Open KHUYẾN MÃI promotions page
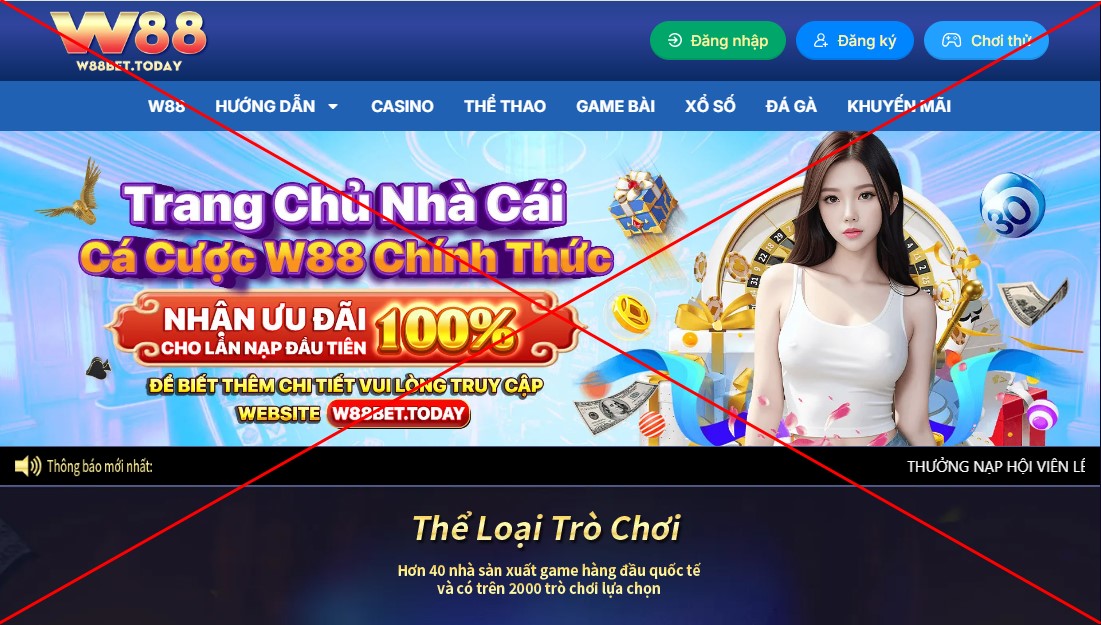 899,106
